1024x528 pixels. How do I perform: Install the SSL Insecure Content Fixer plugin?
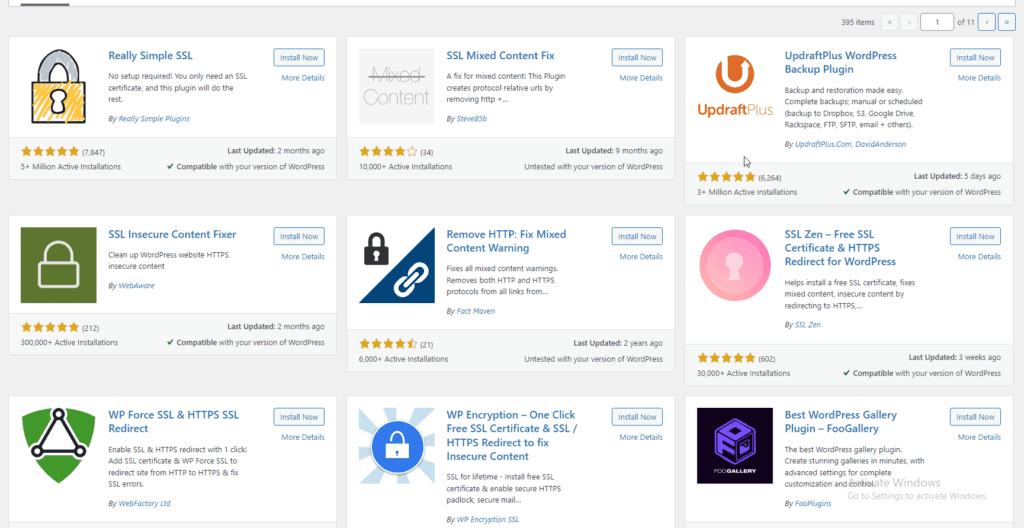[x=299, y=237]
